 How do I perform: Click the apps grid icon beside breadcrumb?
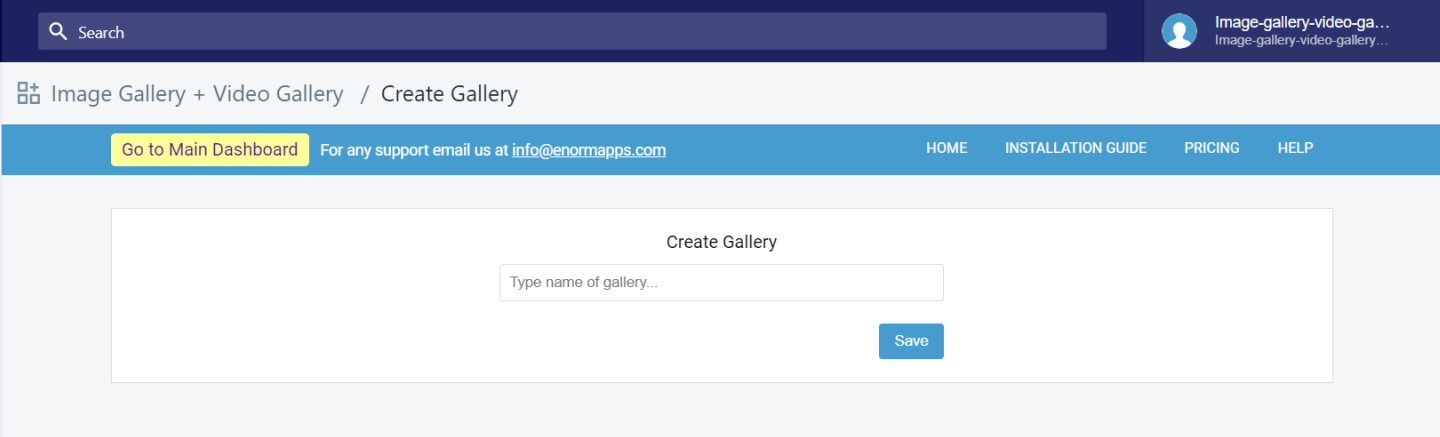tap(28, 94)
